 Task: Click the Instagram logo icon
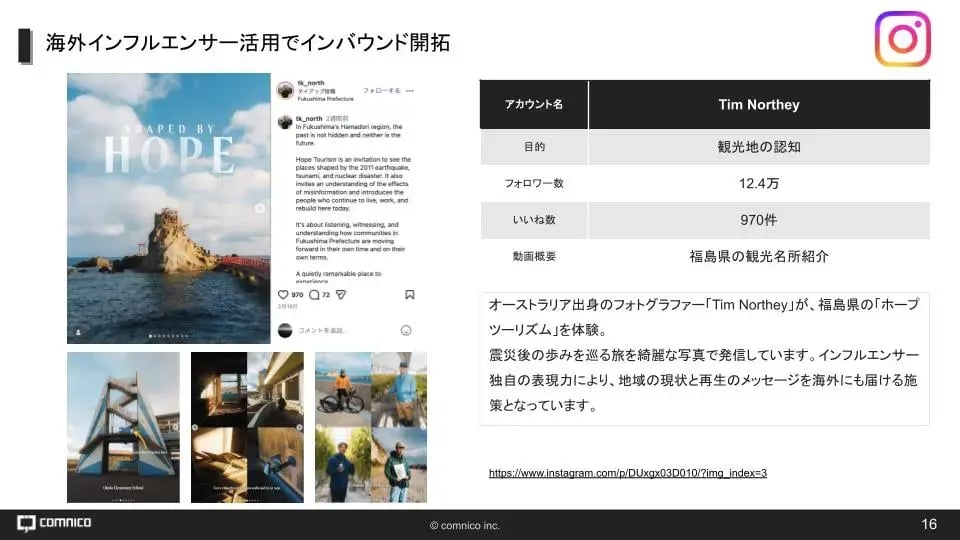[902, 39]
